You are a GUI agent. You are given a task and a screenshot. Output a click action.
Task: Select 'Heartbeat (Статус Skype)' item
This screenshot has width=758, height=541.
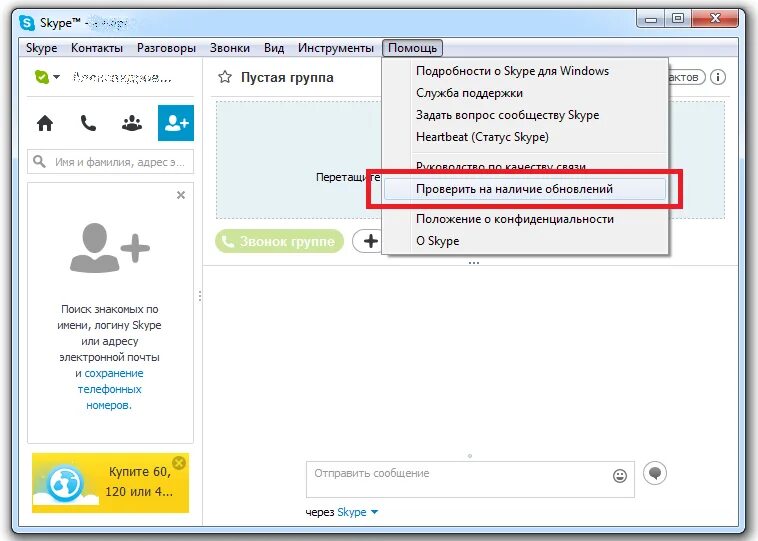click(x=525, y=137)
